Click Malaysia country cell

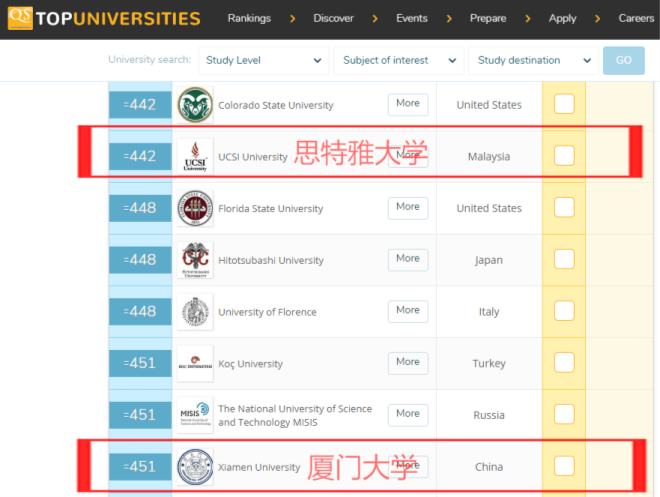tap(489, 157)
